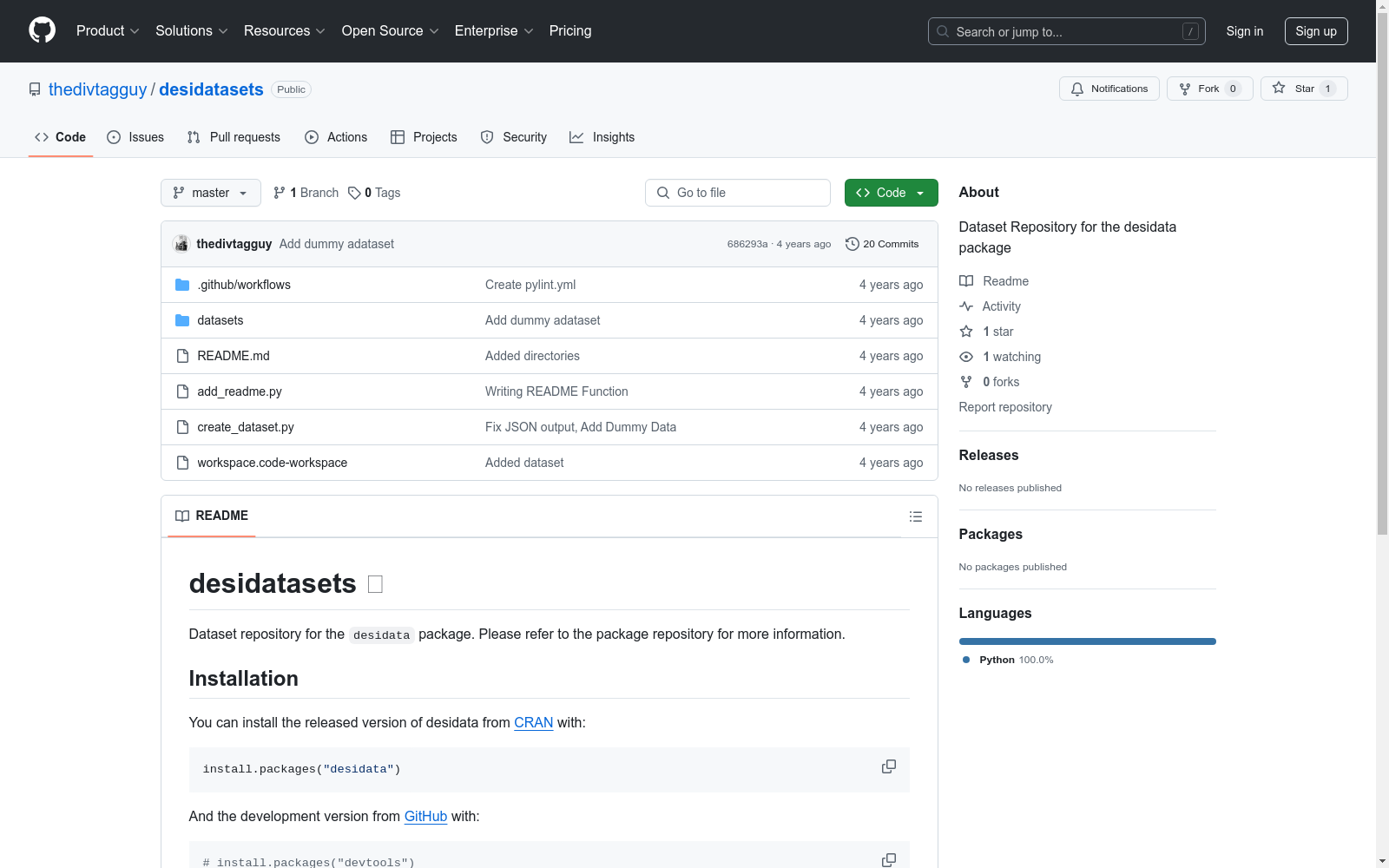This screenshot has width=1389, height=868.
Task: Click Report repository link
Action: tap(1005, 407)
